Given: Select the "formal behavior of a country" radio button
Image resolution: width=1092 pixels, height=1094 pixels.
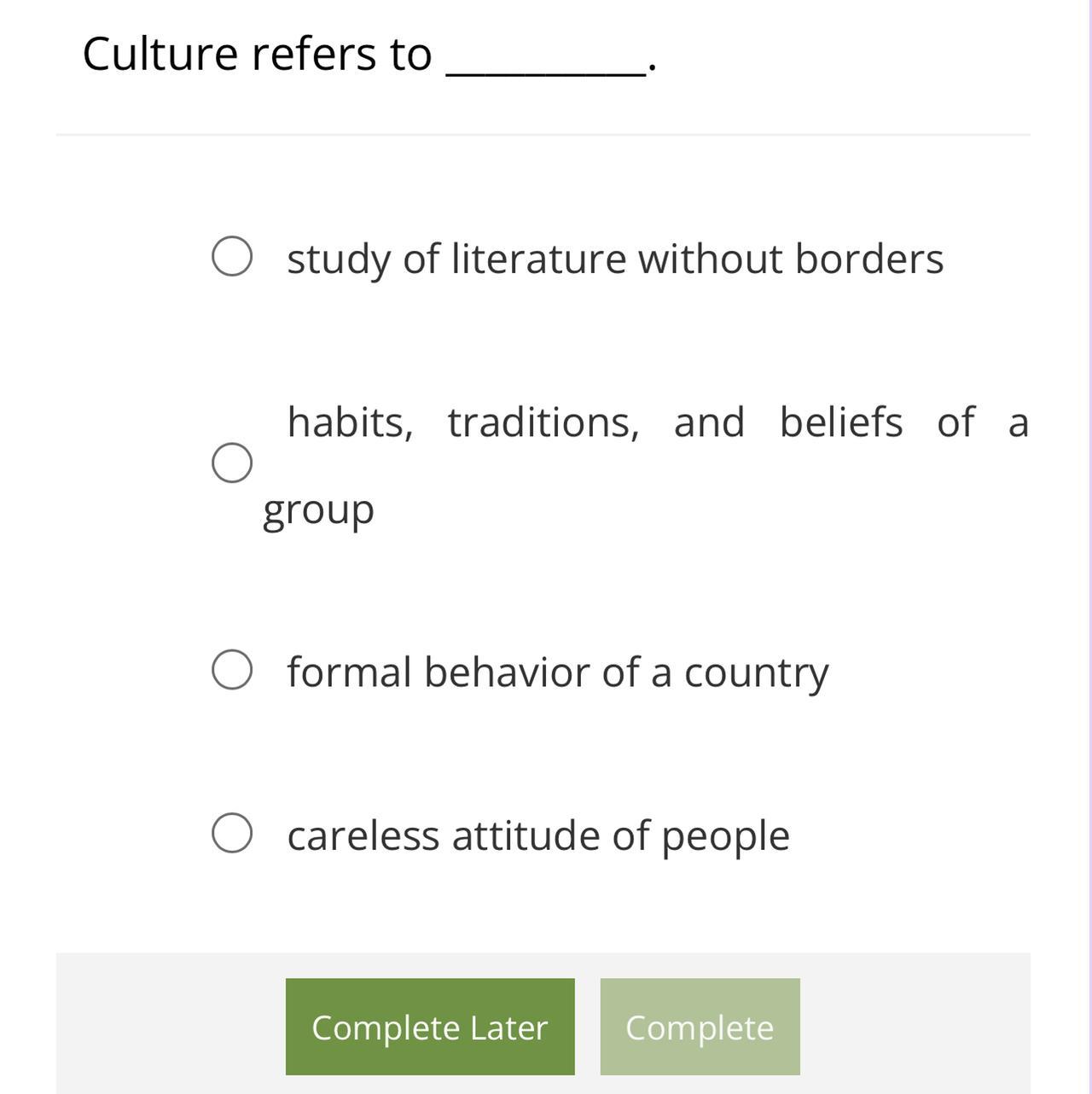Looking at the screenshot, I should pos(231,669).
